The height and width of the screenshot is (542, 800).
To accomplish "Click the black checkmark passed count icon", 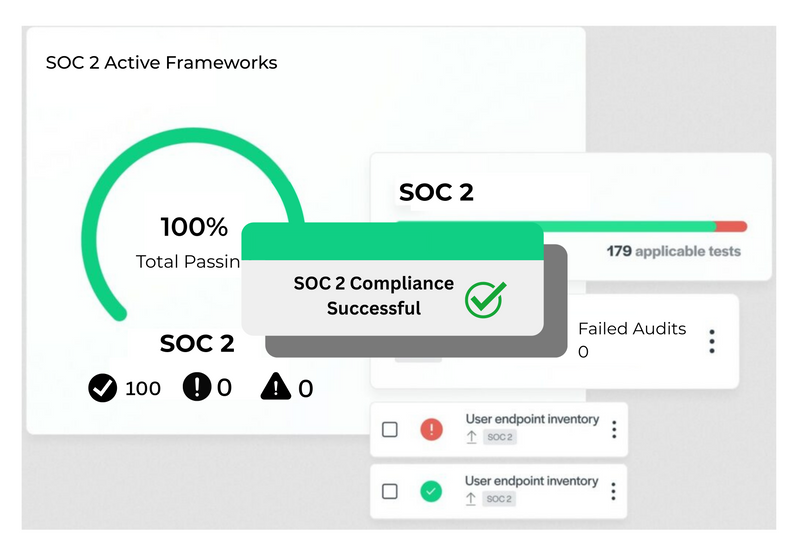I will click(103, 387).
